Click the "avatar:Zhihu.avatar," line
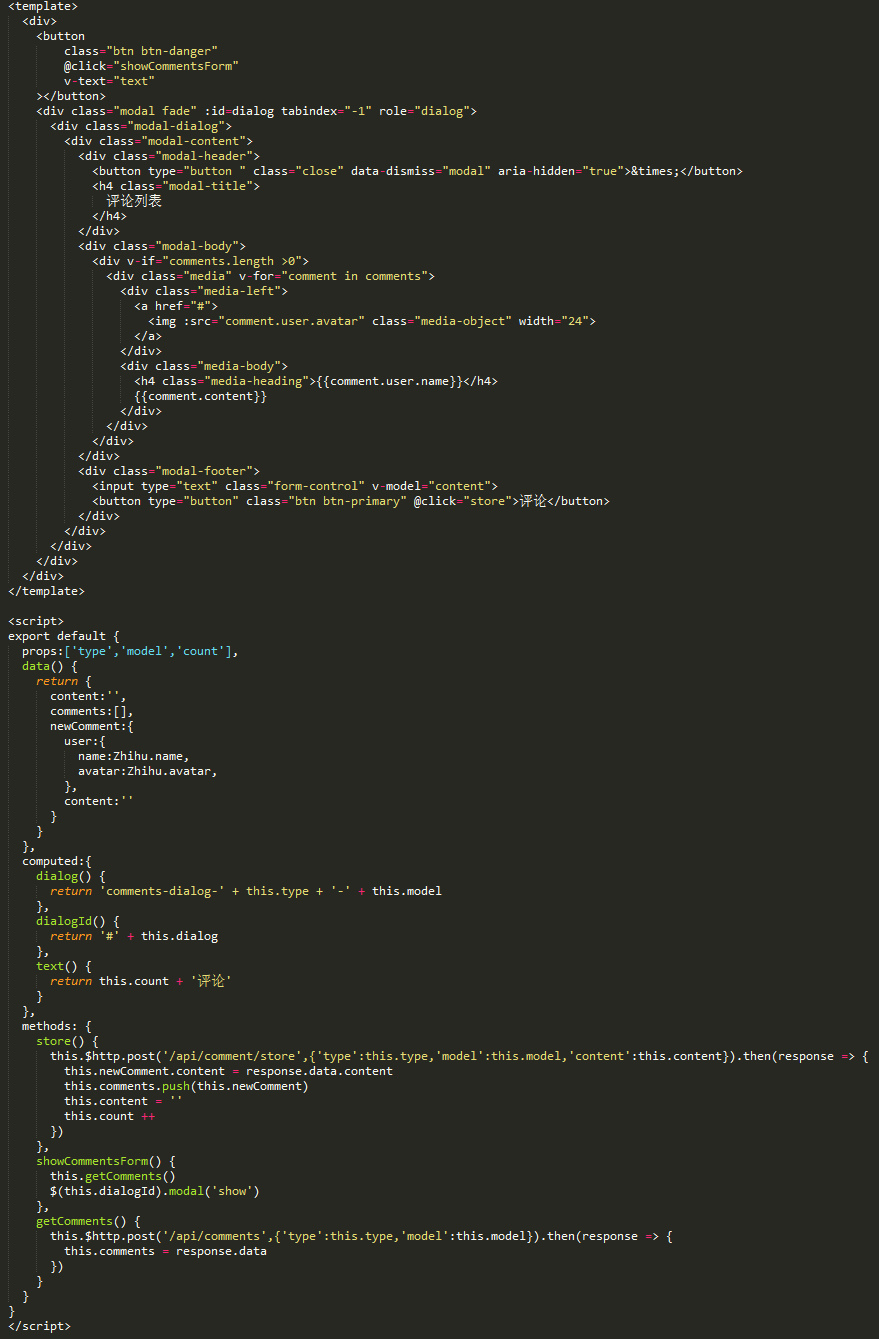 click(148, 771)
